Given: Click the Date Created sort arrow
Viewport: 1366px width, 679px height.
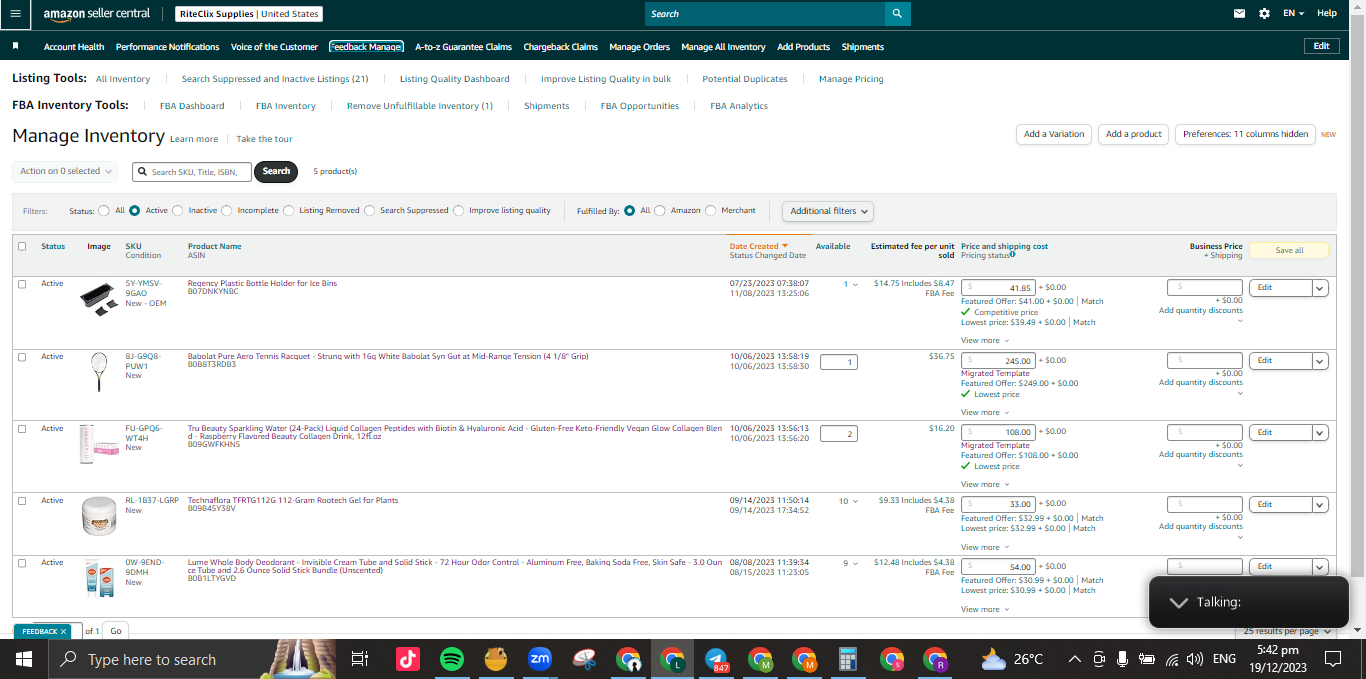Looking at the screenshot, I should coord(785,246).
